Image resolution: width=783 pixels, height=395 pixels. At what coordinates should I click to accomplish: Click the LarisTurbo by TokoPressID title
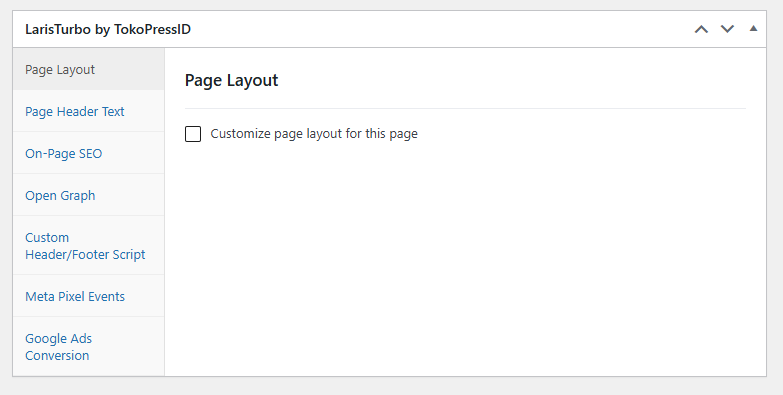108,29
